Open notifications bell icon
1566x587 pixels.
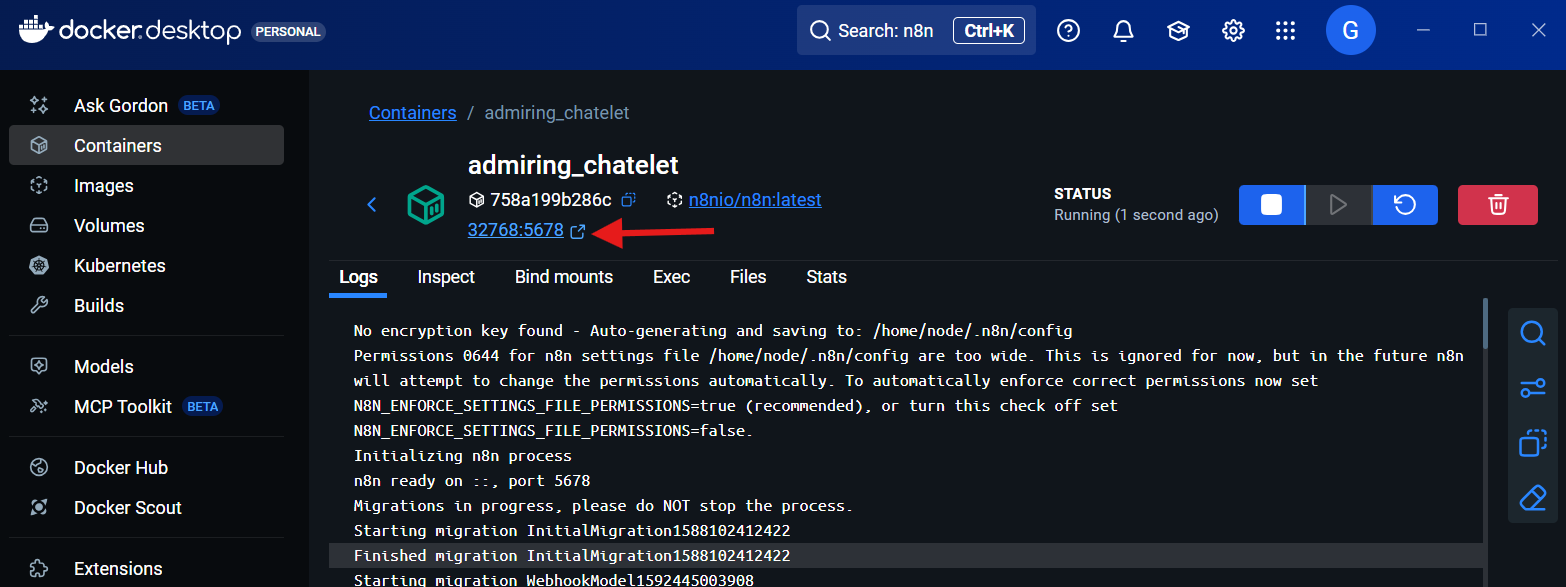click(1123, 31)
